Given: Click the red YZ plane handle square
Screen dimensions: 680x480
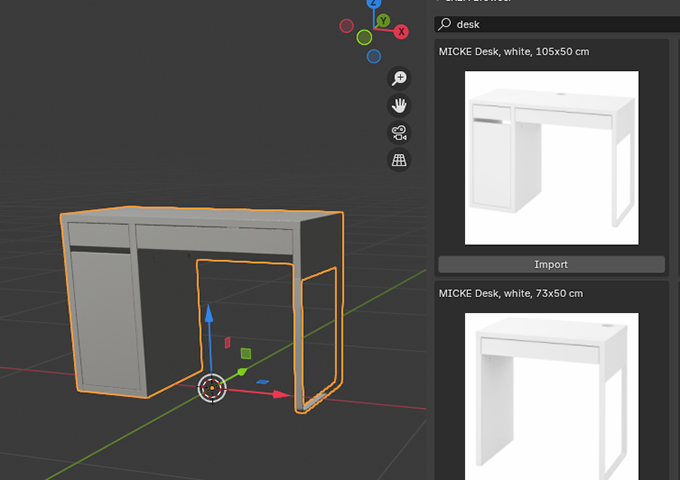Looking at the screenshot, I should pos(227,343).
